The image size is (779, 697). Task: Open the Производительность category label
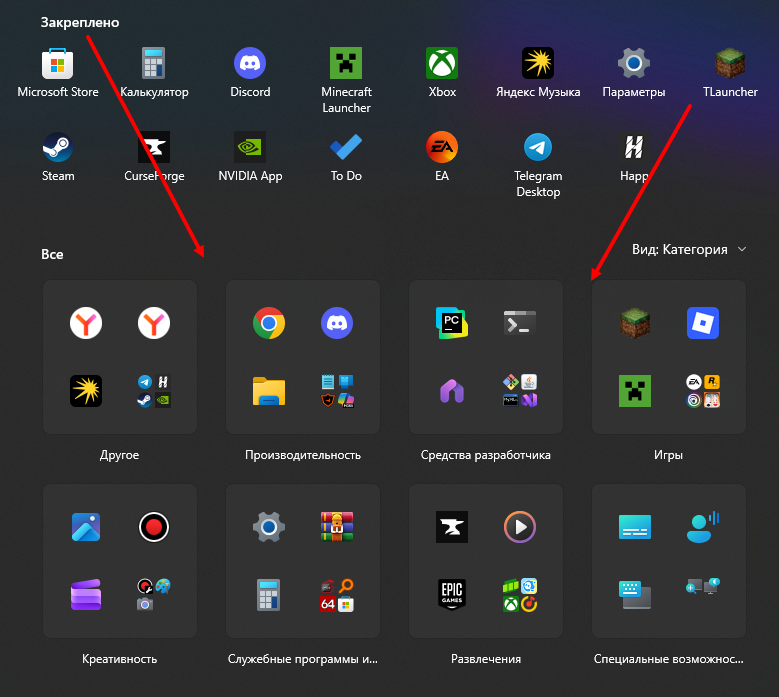tap(303, 455)
